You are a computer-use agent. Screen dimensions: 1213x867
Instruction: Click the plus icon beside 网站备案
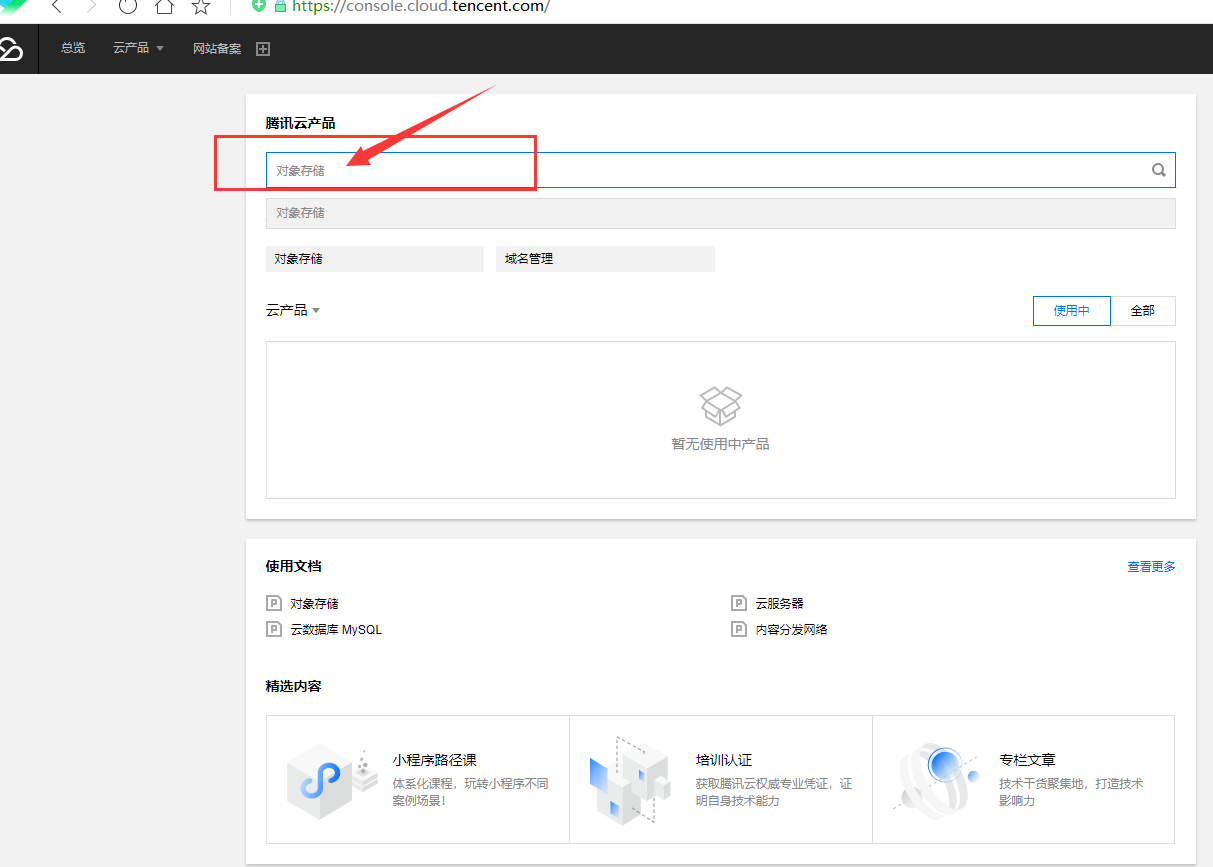[263, 49]
